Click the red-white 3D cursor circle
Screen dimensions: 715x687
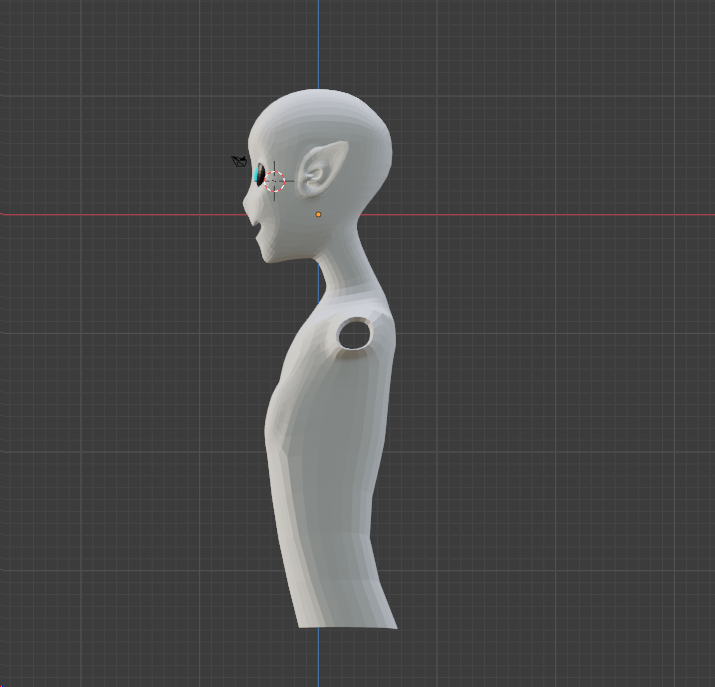[x=275, y=181]
